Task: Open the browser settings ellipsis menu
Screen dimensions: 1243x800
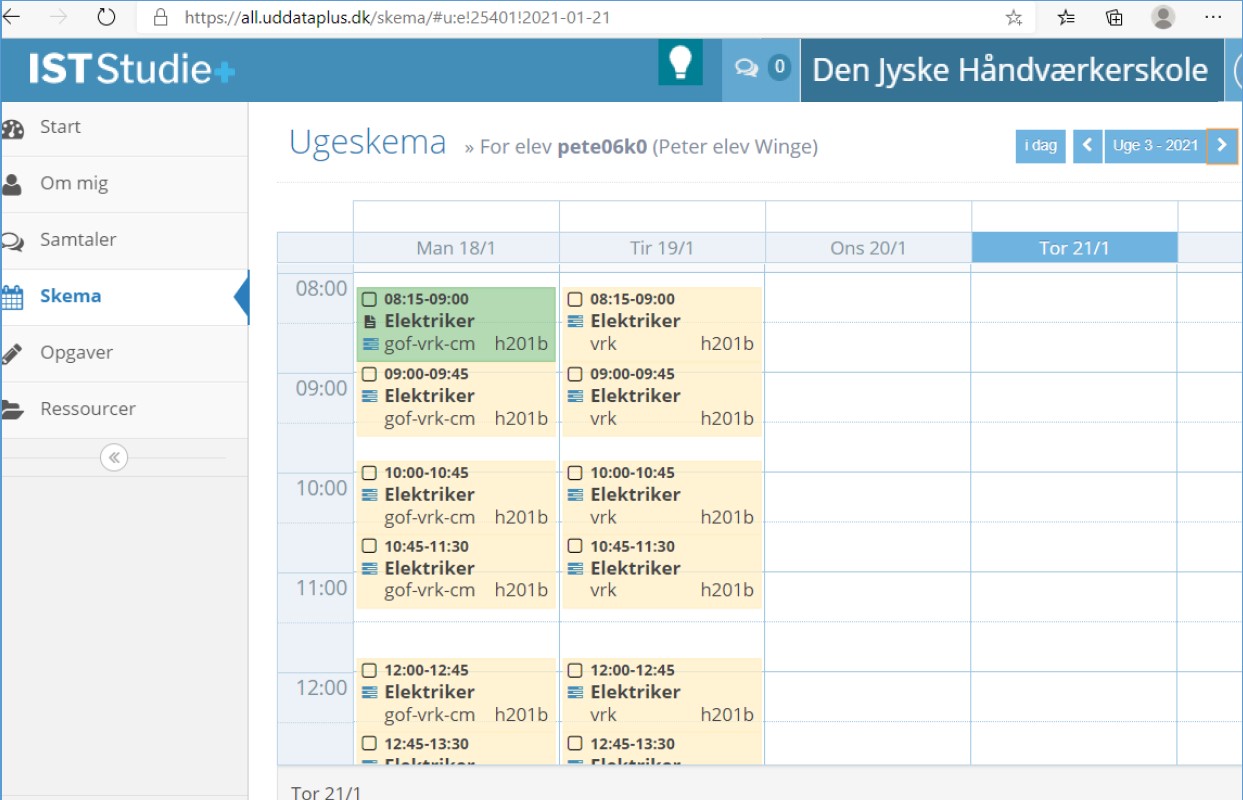Action: coord(1213,17)
